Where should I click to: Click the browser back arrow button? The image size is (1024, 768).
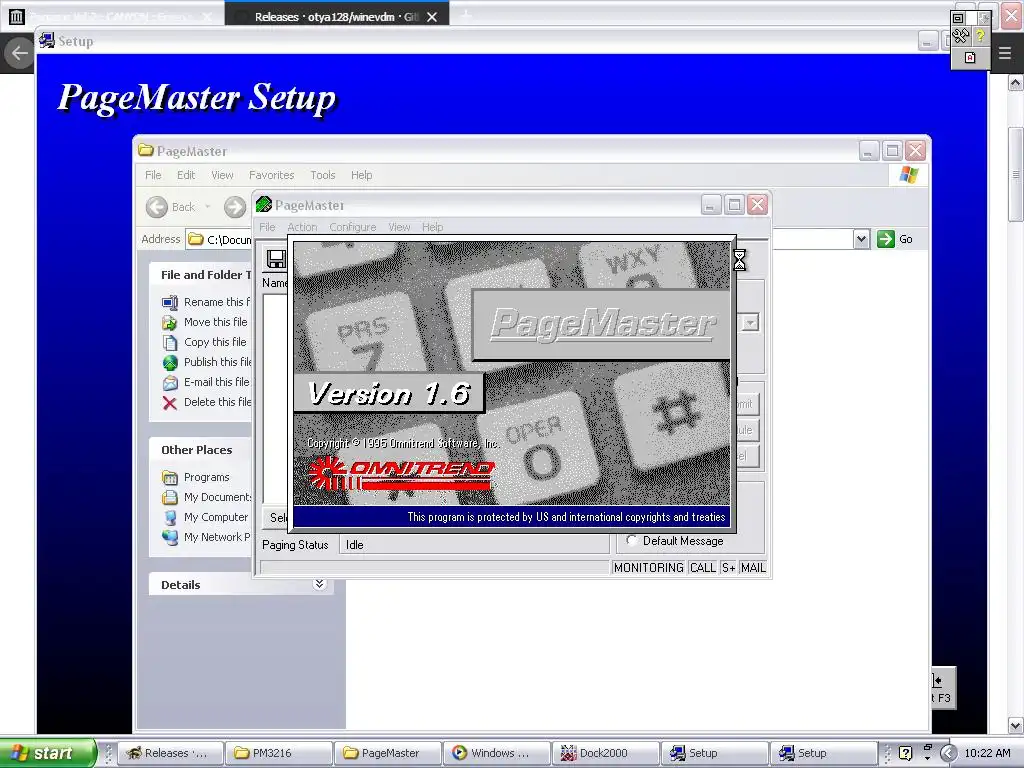point(19,54)
